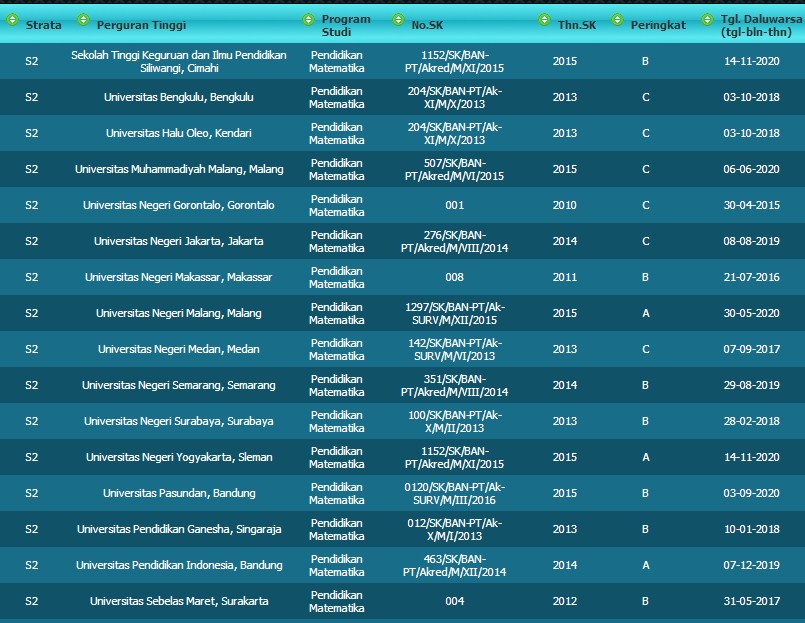Click the sort icon beside Thn.SK header

pos(544,20)
